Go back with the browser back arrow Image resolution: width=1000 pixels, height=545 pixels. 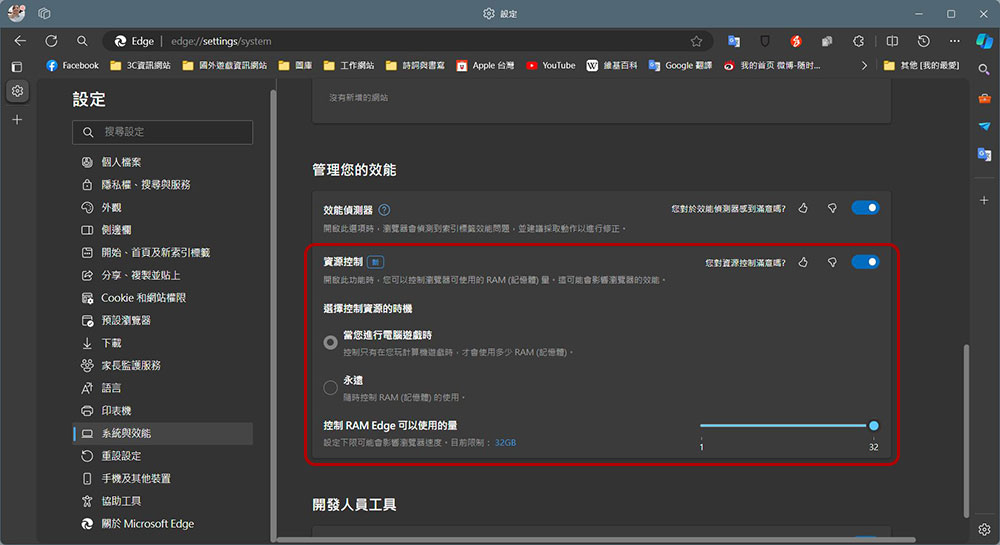[20, 41]
